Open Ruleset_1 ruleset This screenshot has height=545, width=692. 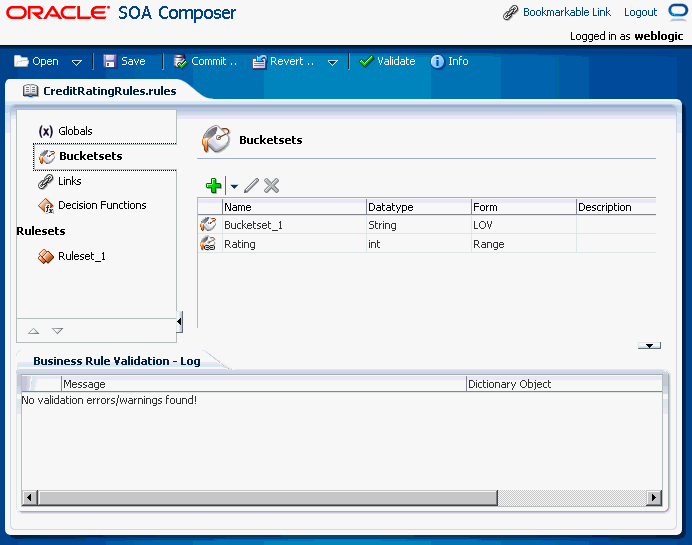click(x=82, y=256)
